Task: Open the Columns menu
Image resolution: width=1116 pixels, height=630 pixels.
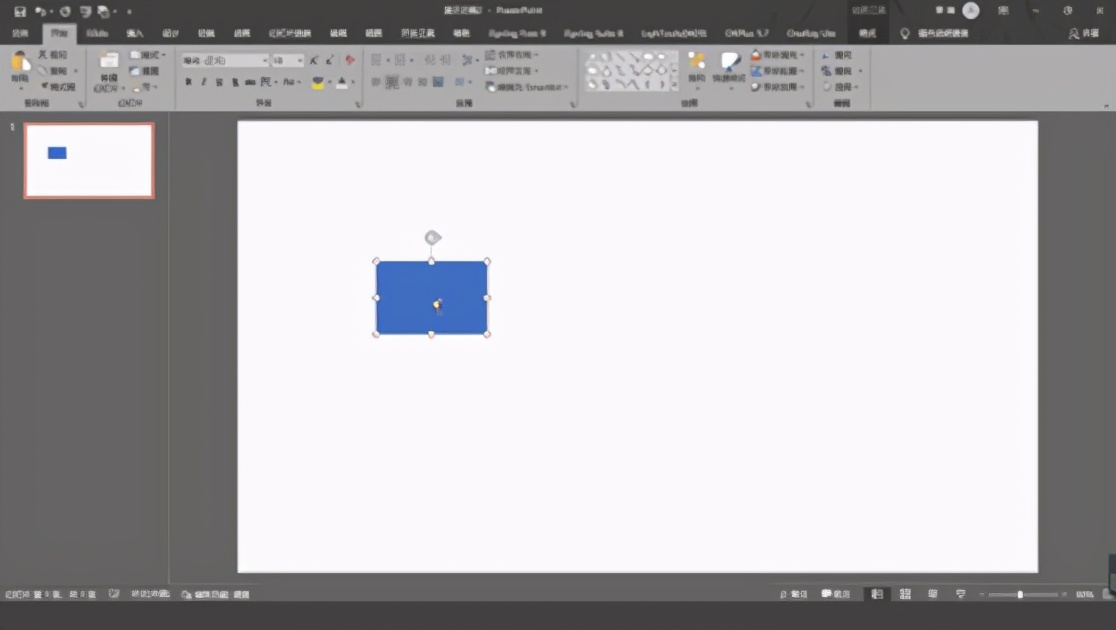Action: click(463, 83)
